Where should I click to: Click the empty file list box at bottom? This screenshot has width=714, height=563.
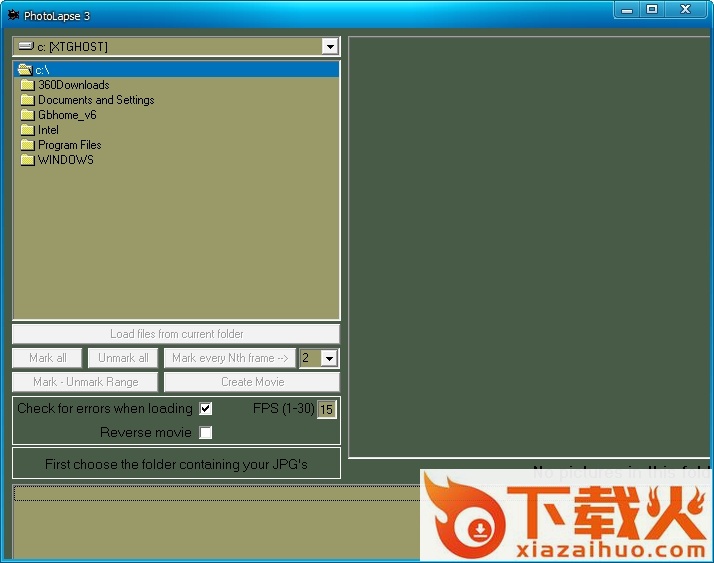[x=217, y=522]
